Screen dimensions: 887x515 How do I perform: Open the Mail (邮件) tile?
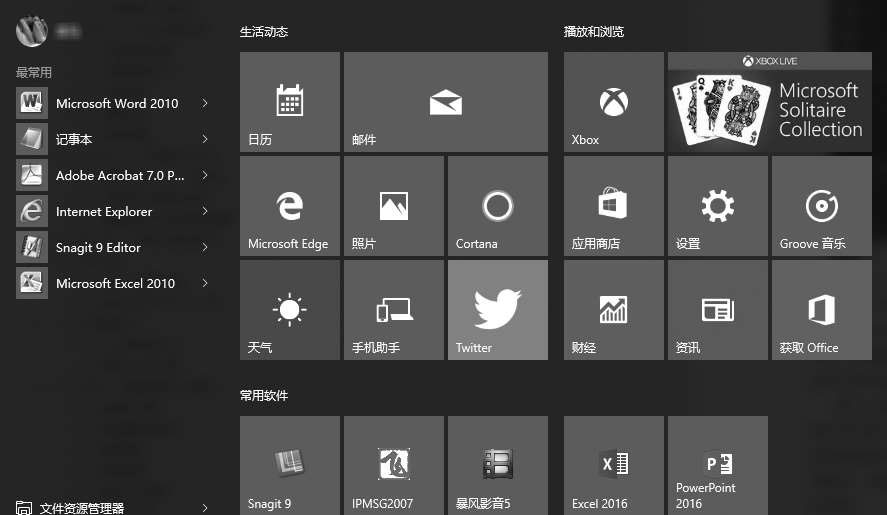click(x=445, y=102)
